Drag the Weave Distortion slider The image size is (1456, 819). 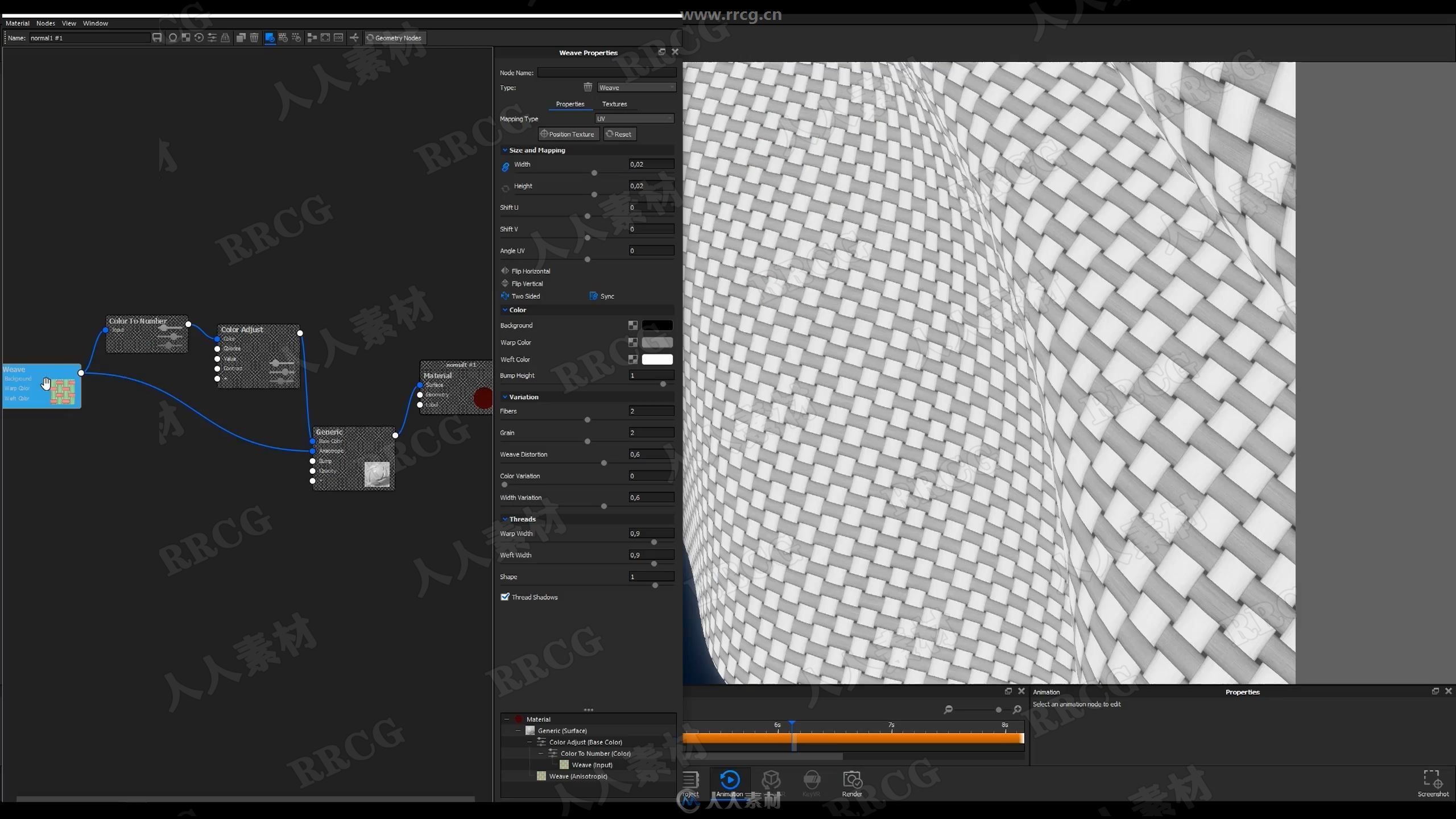pyautogui.click(x=603, y=464)
